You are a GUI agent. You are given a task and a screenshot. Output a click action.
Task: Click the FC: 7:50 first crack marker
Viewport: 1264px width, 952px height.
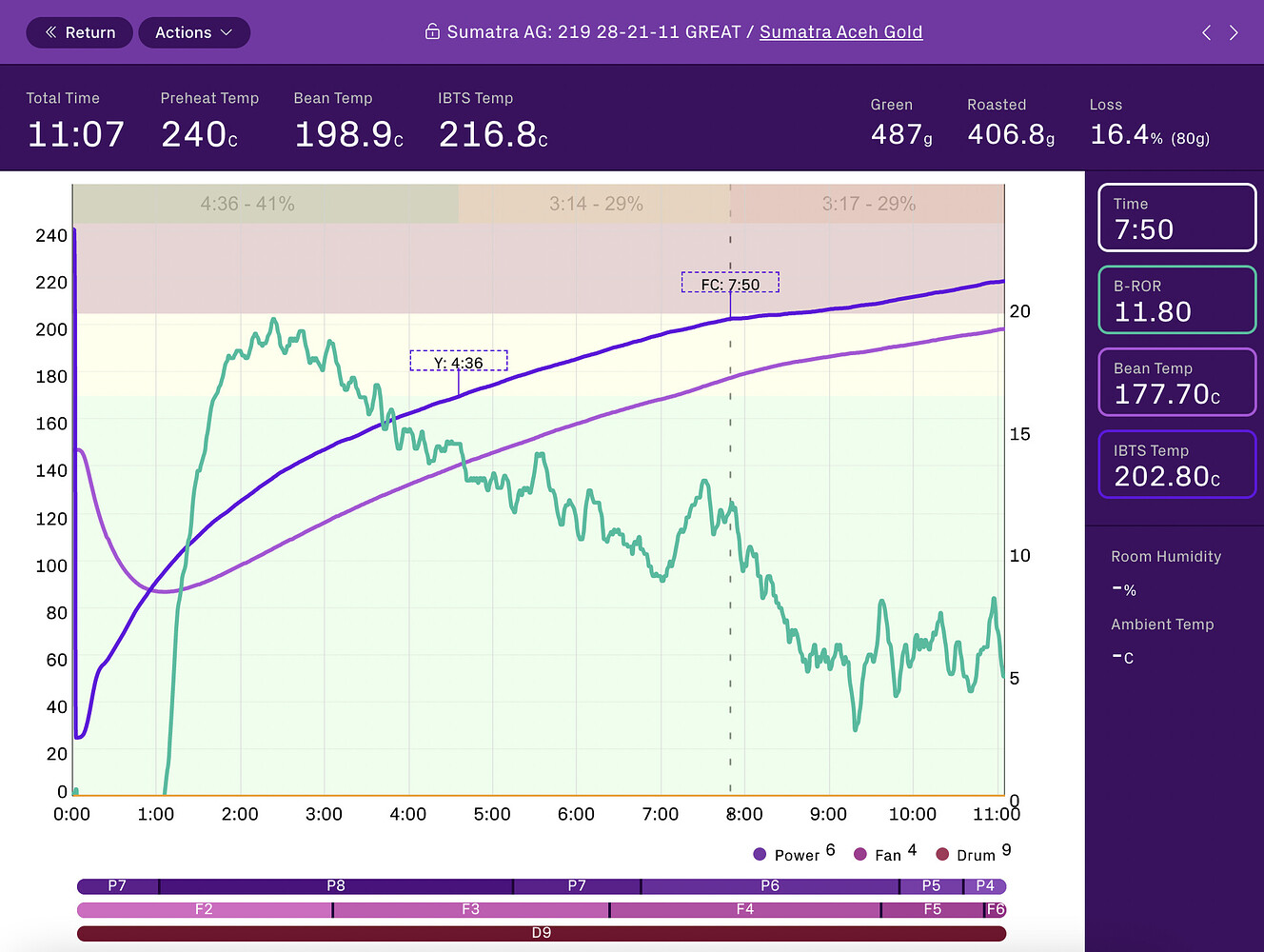[x=730, y=283]
